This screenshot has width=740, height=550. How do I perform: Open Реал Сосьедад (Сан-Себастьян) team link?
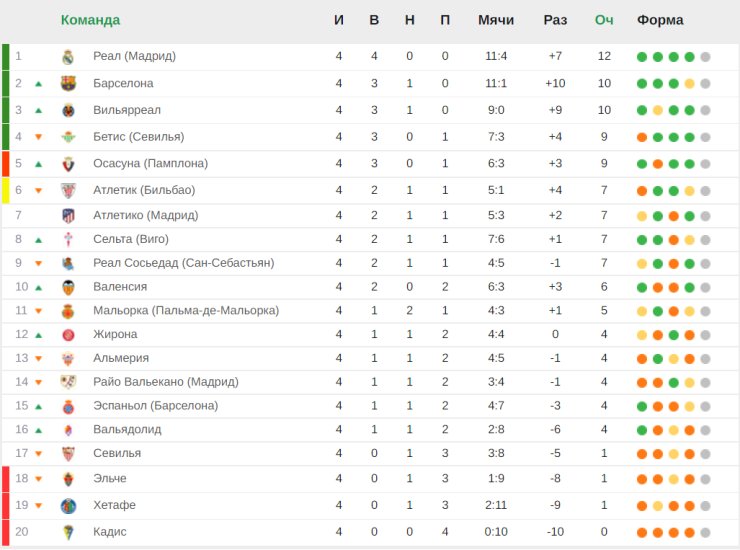click(x=183, y=263)
